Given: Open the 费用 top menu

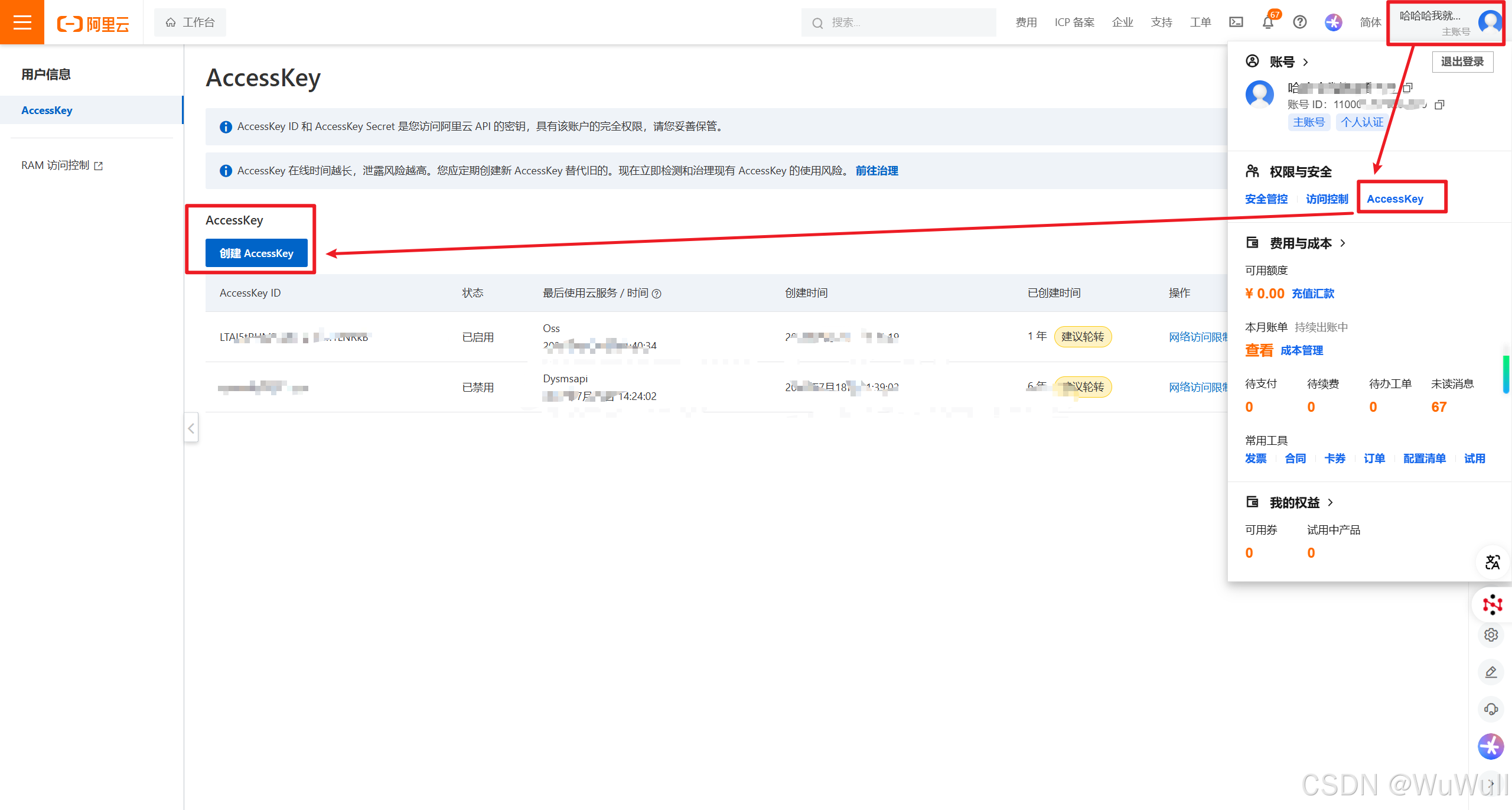Looking at the screenshot, I should pos(1026,22).
